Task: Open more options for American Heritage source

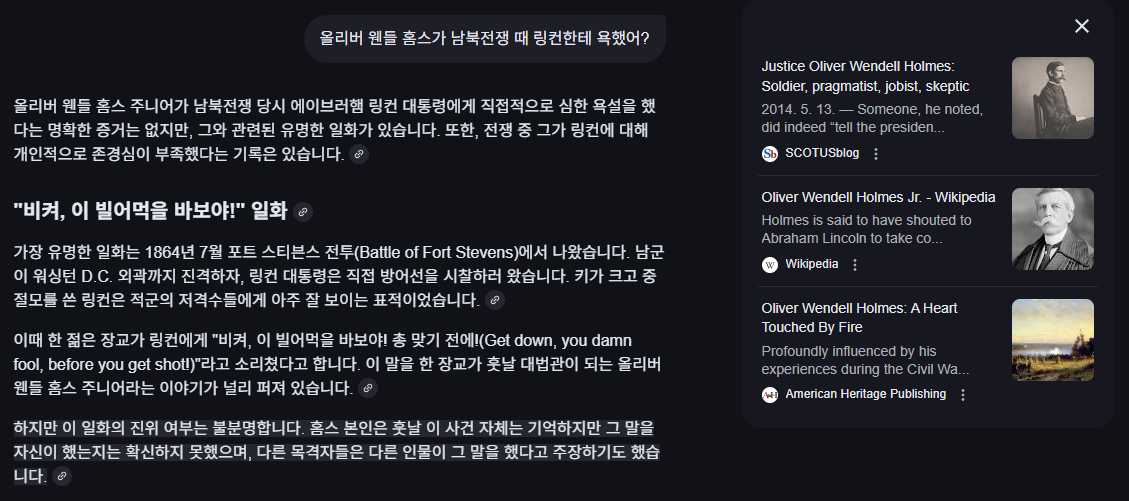Action: pyautogui.click(x=963, y=395)
